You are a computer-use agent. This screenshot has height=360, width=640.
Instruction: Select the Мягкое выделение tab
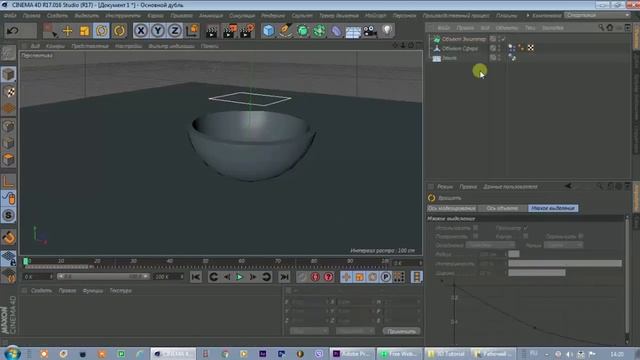tap(553, 208)
